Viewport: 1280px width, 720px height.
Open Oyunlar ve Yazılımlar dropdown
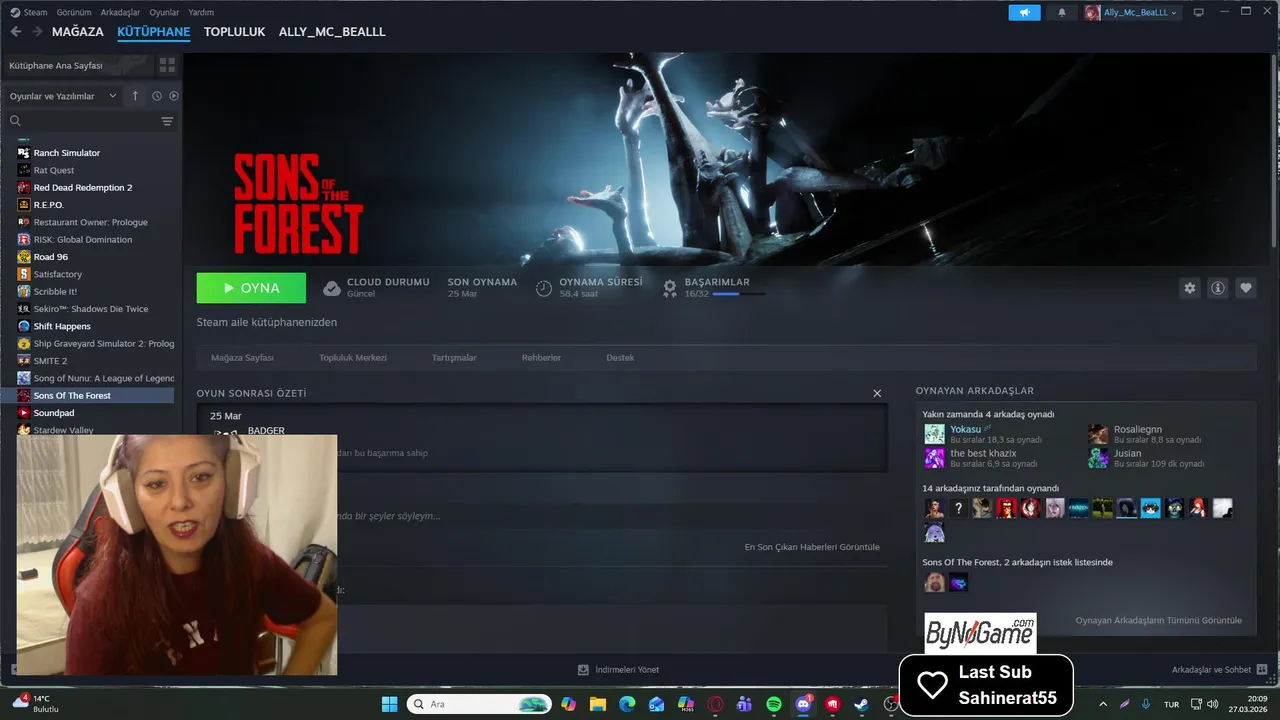tap(63, 96)
